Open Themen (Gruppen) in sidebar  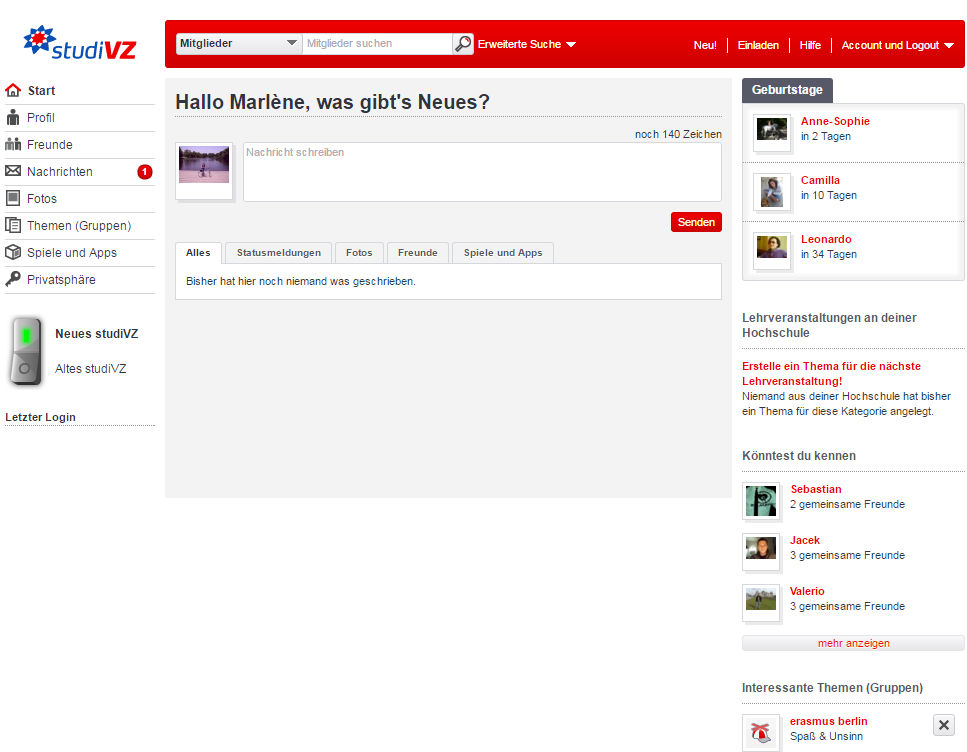(x=80, y=226)
